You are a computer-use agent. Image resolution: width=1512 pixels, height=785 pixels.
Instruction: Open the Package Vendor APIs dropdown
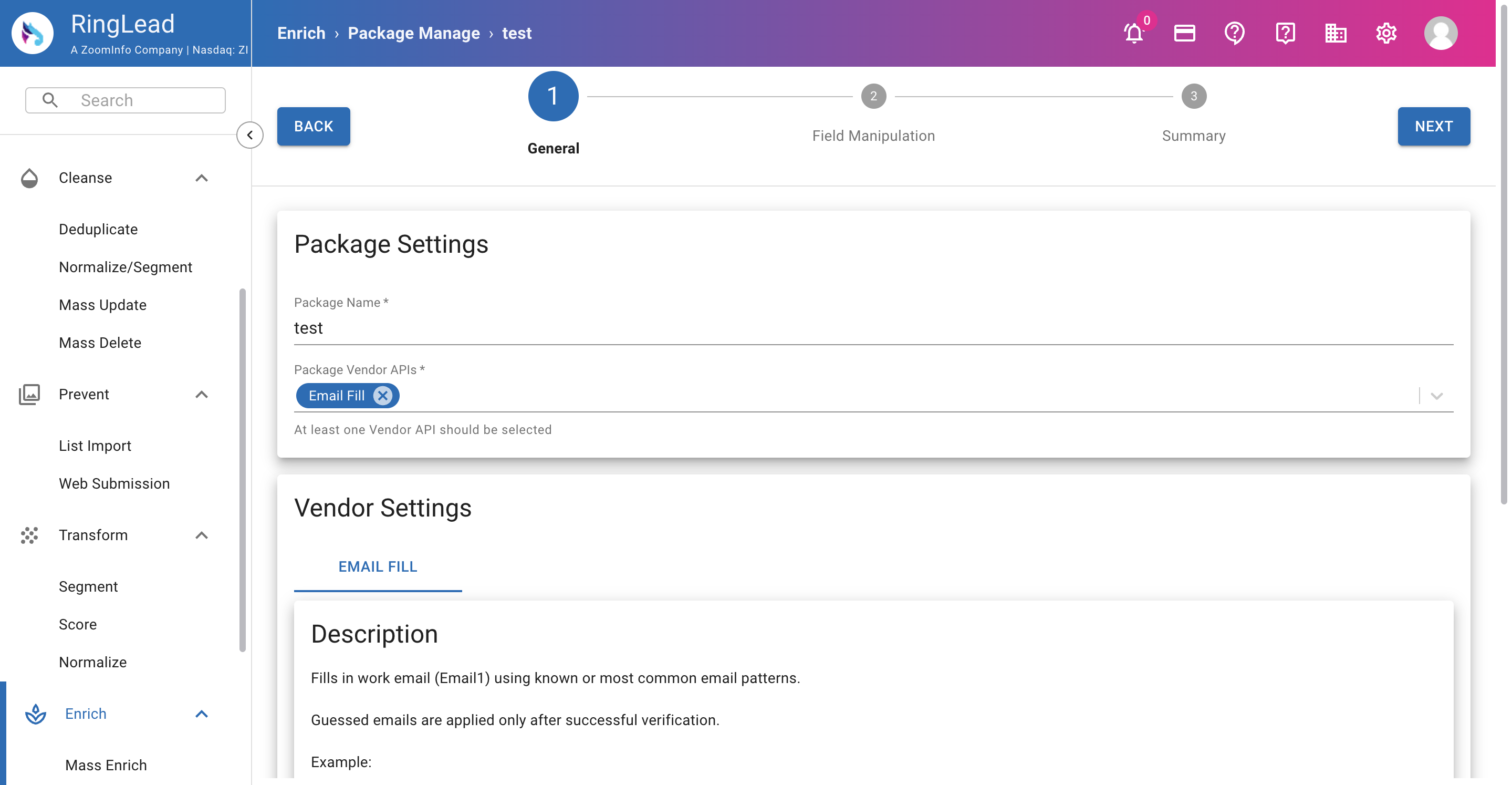point(1436,396)
